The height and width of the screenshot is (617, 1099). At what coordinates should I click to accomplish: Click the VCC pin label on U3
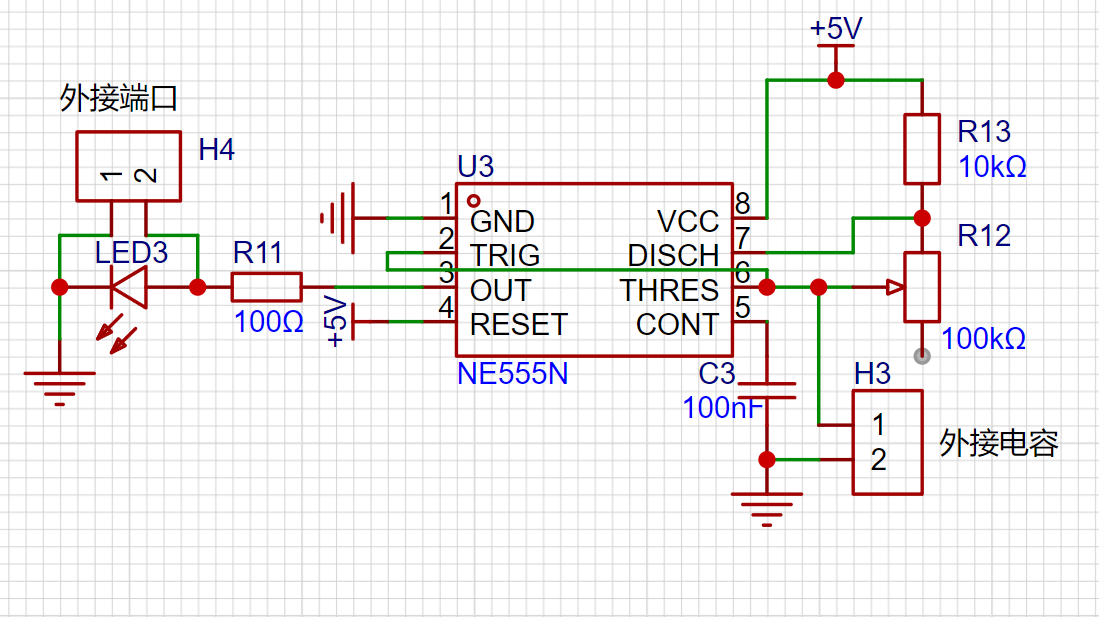point(688,222)
